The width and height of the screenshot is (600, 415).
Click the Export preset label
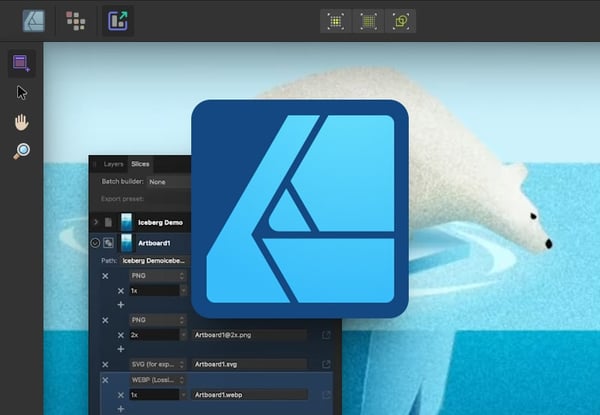[x=122, y=199]
